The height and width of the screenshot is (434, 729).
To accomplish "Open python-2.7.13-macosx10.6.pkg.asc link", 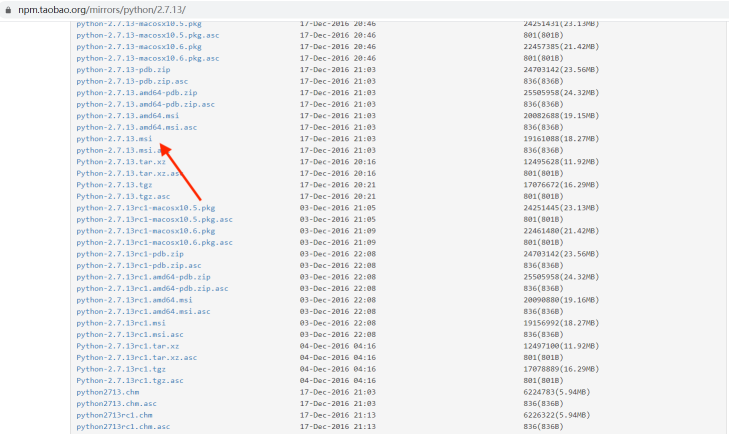I will point(148,58).
